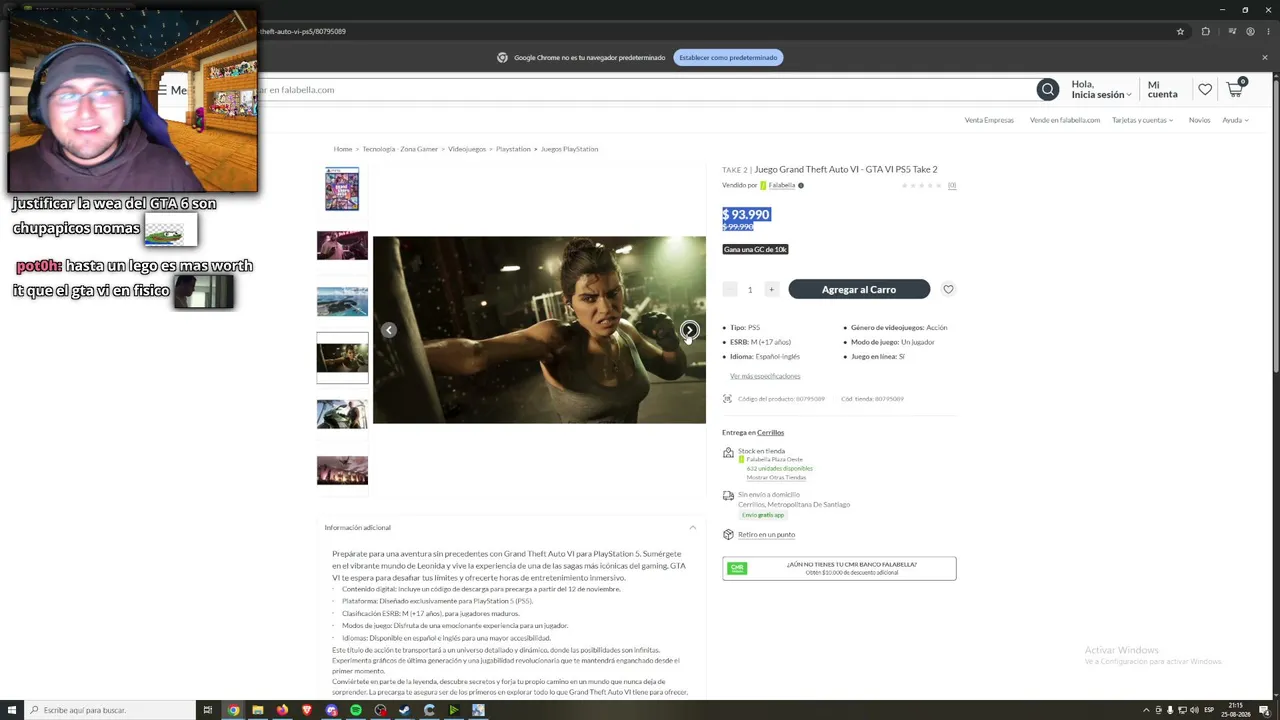Go to Mi cuenta

(x=1162, y=90)
